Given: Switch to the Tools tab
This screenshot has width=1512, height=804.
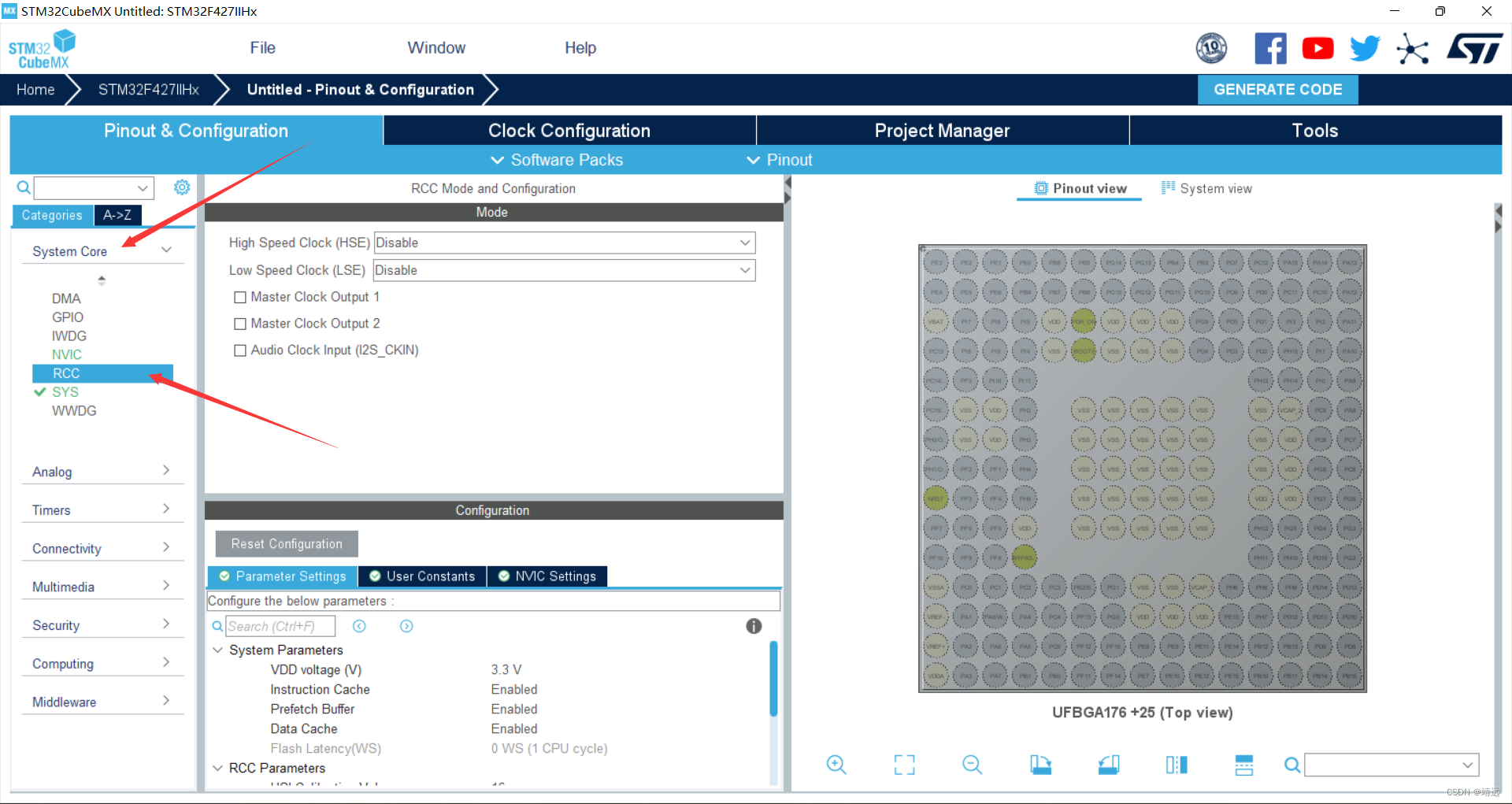Looking at the screenshot, I should coord(1315,131).
